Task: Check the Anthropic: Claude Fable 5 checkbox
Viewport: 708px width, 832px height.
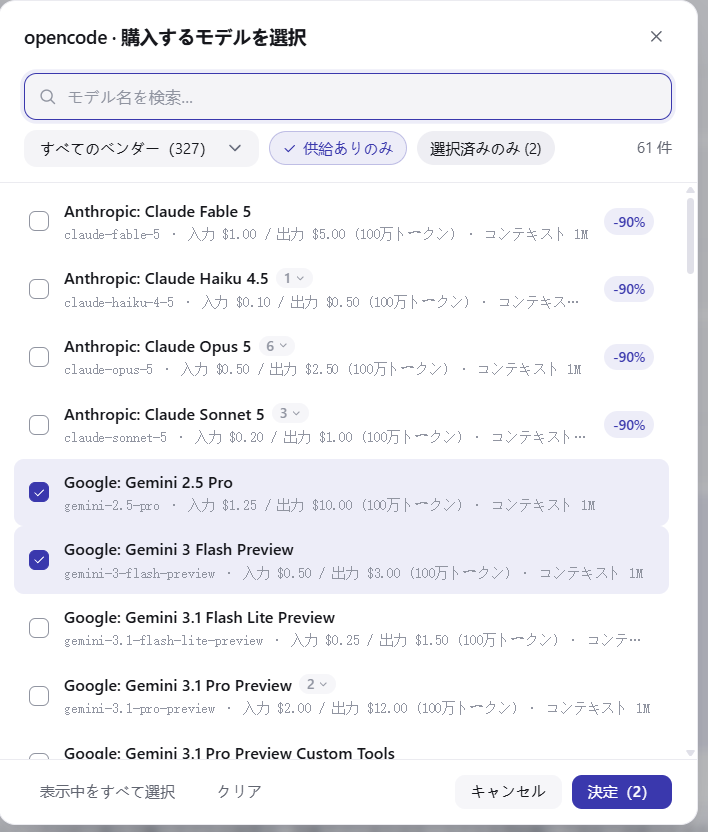Action: coord(39,221)
